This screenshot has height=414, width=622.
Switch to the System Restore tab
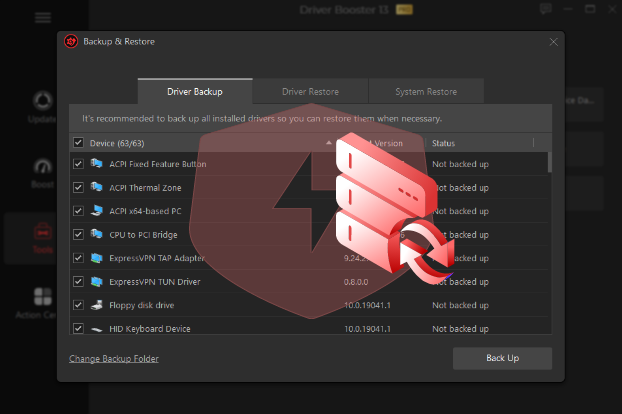click(x=426, y=91)
